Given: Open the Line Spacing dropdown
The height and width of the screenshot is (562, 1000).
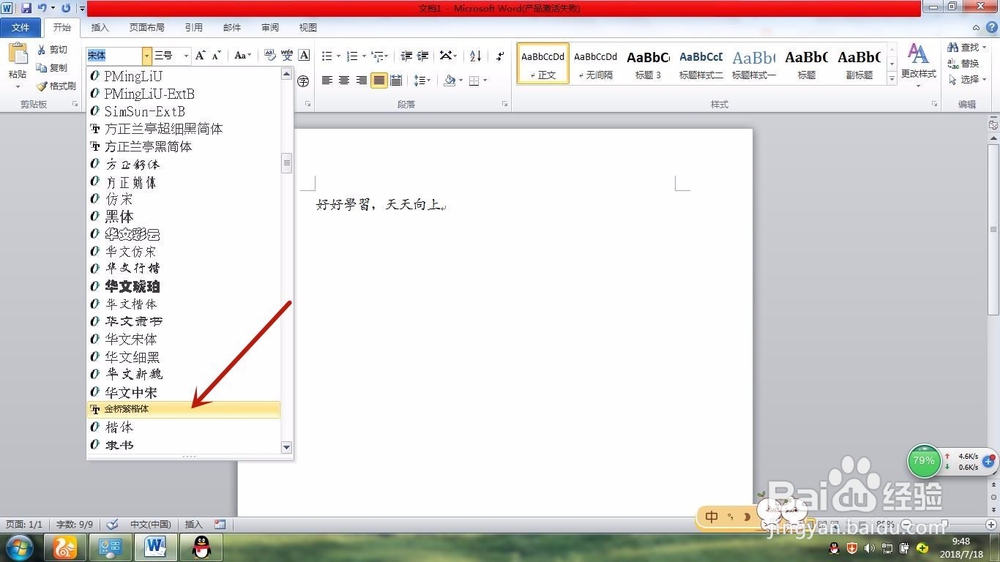Looking at the screenshot, I should (x=429, y=80).
